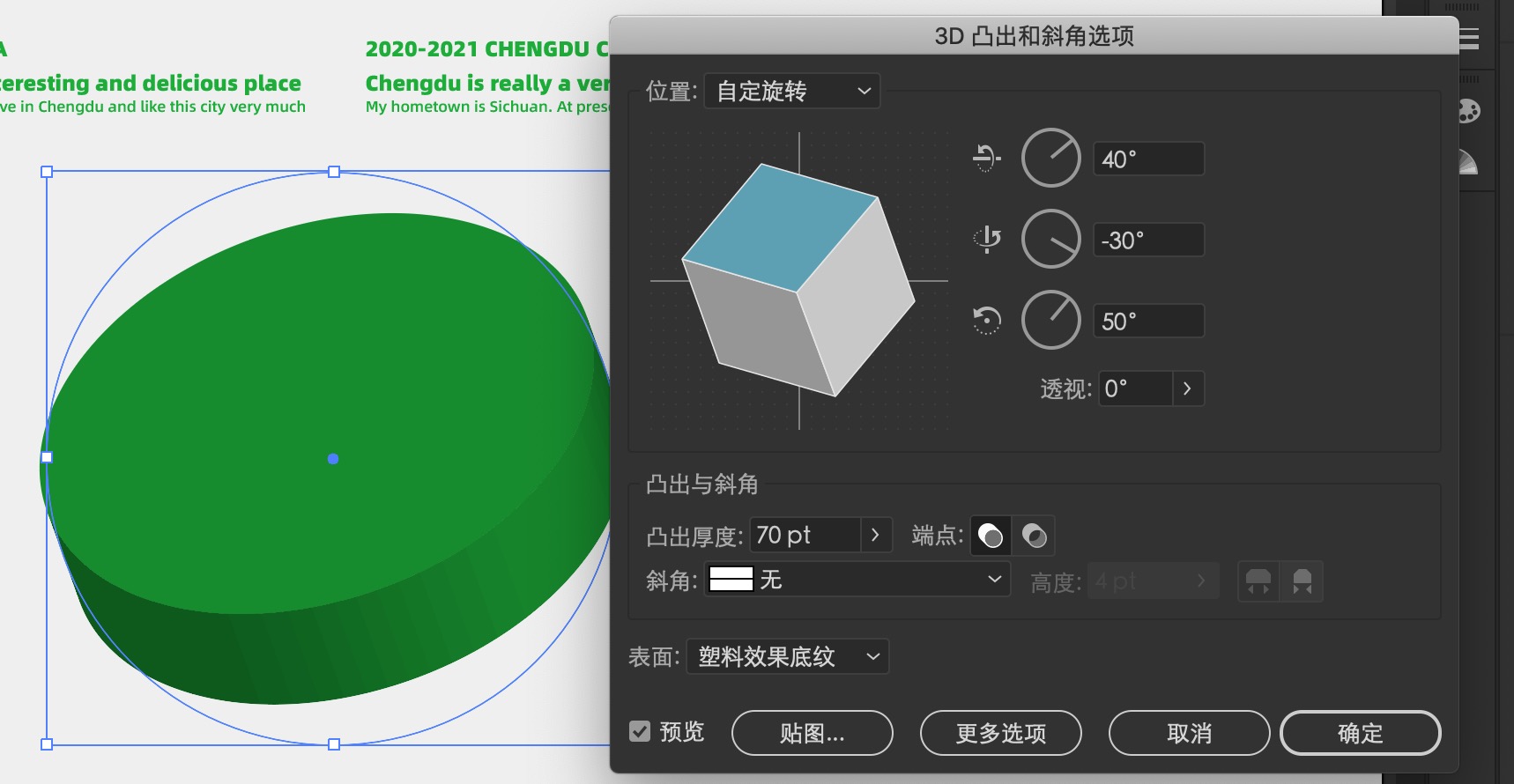
Task: Click the 贴图 map art button
Action: [x=812, y=733]
